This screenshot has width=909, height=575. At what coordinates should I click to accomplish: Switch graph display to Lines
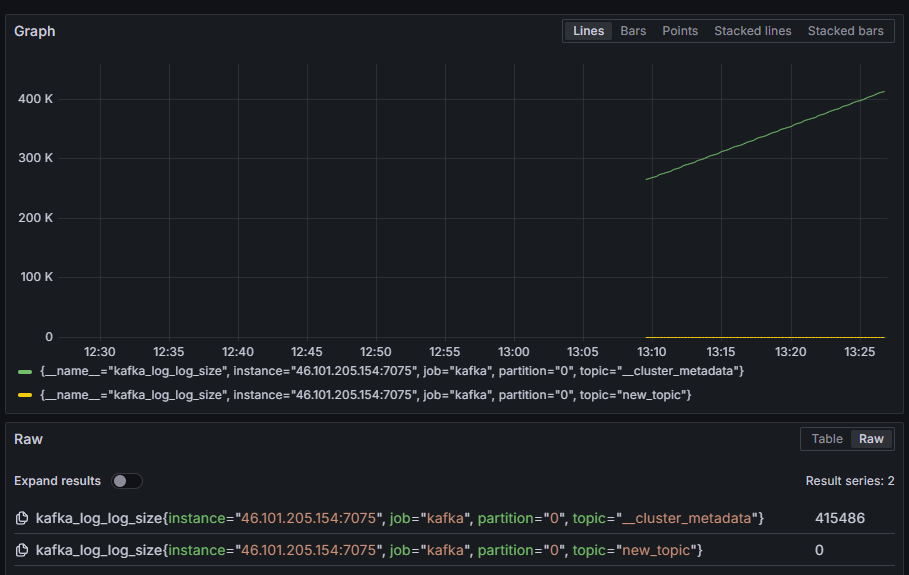(x=588, y=31)
